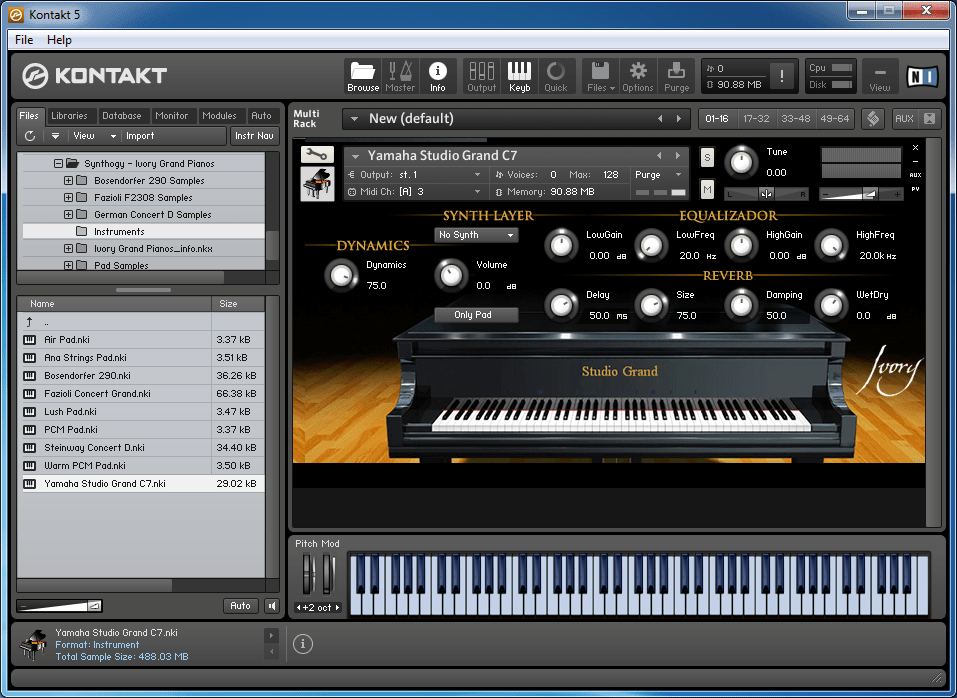Mute the Yamaha Studio Grand C7 instrument
Viewport: 957px width, 698px height.
(707, 190)
